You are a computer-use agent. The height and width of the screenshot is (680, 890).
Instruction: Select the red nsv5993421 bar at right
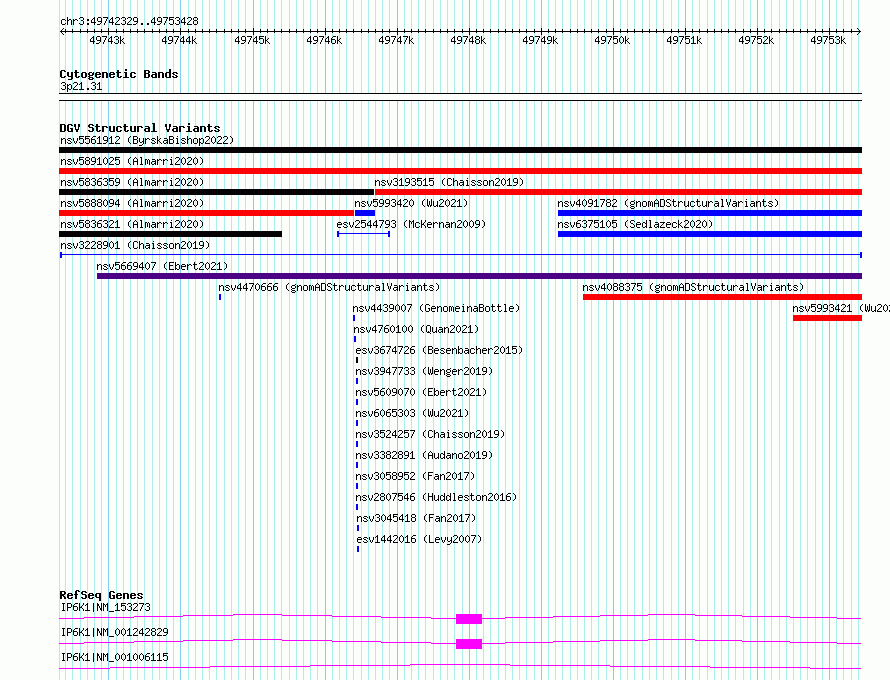(x=828, y=318)
